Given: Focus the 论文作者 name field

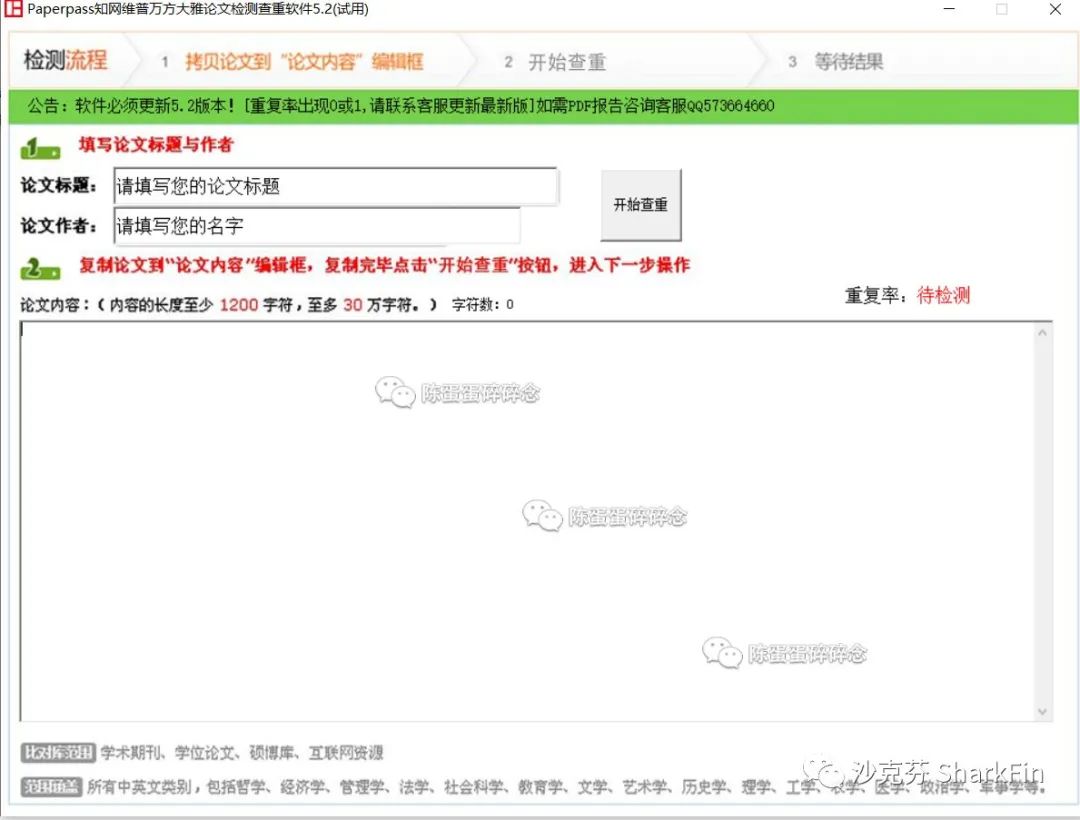Looking at the screenshot, I should click(317, 226).
